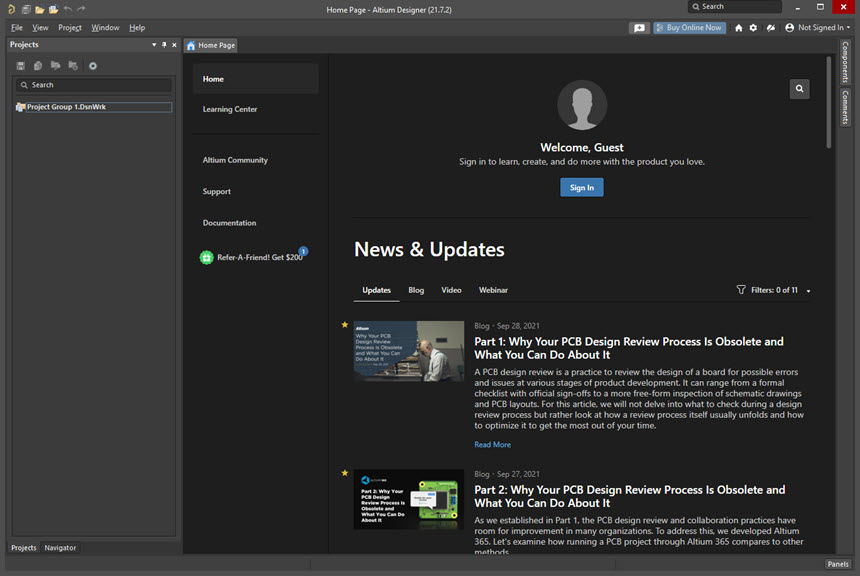
Task: Click the Redo arrow in title bar
Action: [81, 9]
